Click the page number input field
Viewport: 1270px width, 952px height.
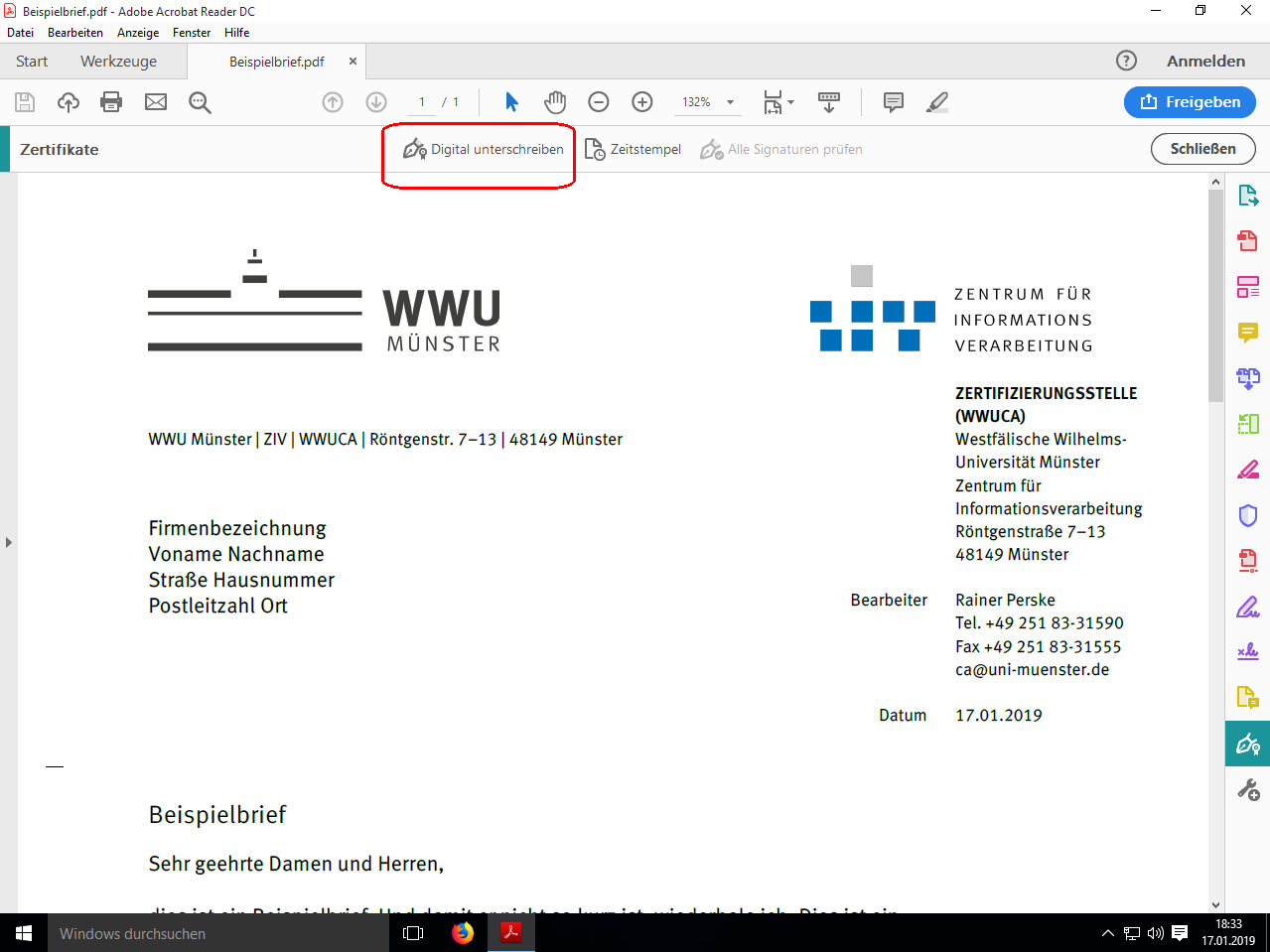(x=422, y=102)
